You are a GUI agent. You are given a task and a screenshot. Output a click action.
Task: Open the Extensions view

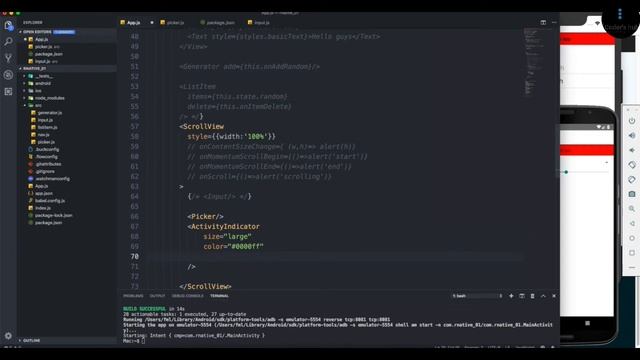[x=8, y=91]
